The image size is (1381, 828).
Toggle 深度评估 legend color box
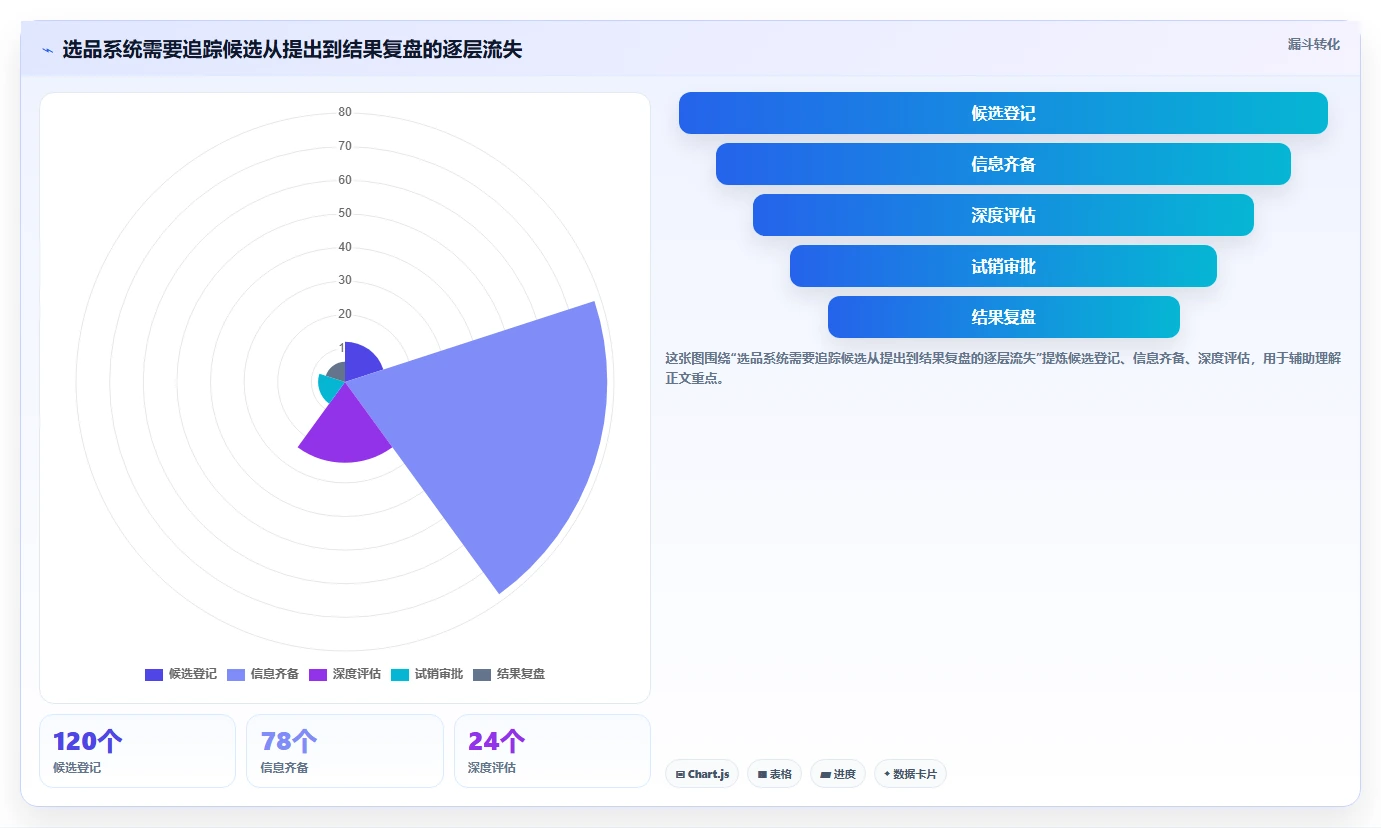tap(318, 674)
